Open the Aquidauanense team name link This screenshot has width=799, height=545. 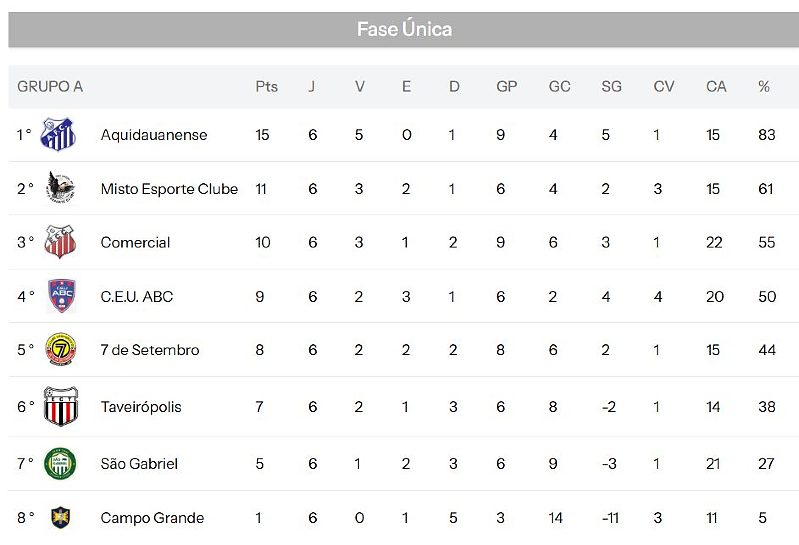[154, 135]
